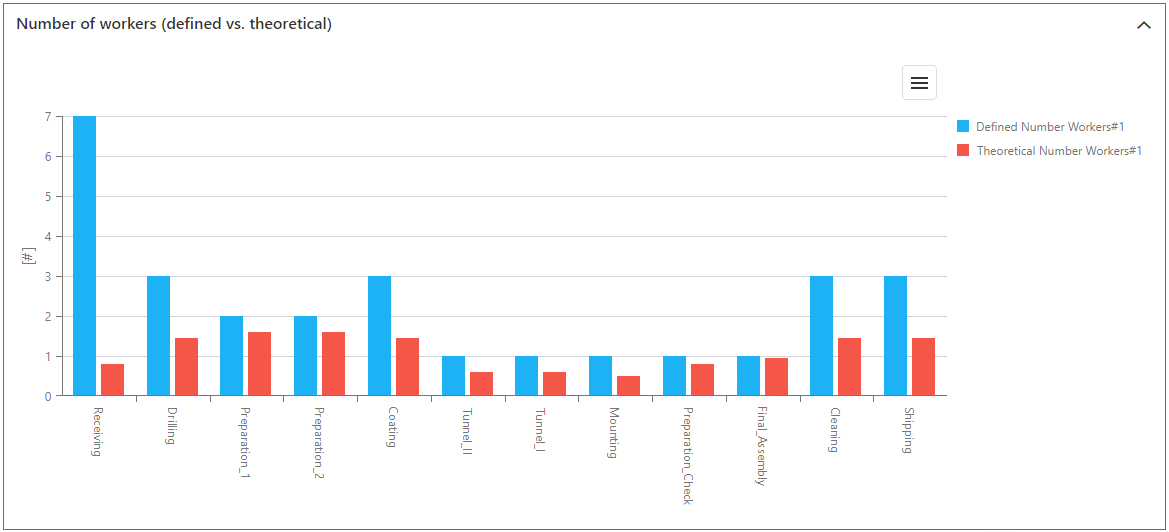Image resolution: width=1169 pixels, height=532 pixels.
Task: Select the Tunnel_II x-axis label
Action: (466, 431)
